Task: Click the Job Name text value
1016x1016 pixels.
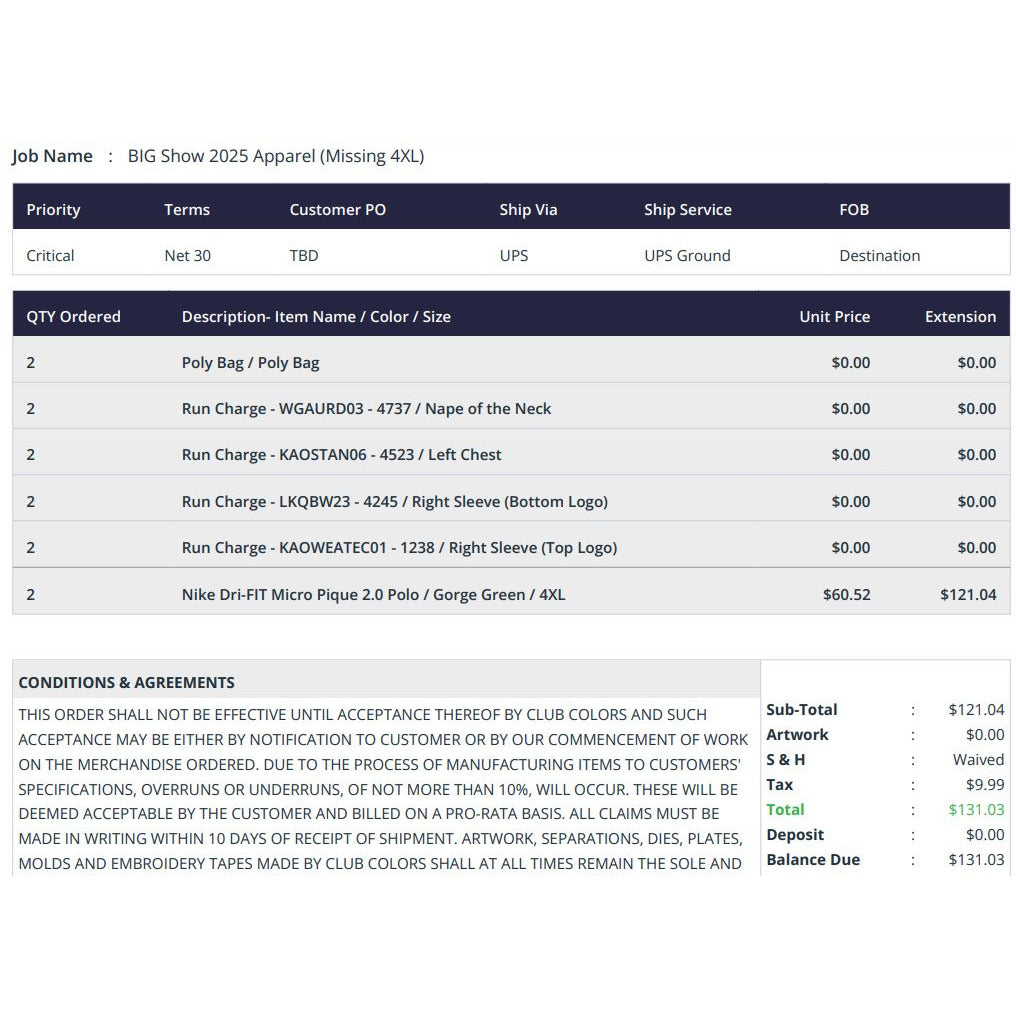Action: click(275, 156)
